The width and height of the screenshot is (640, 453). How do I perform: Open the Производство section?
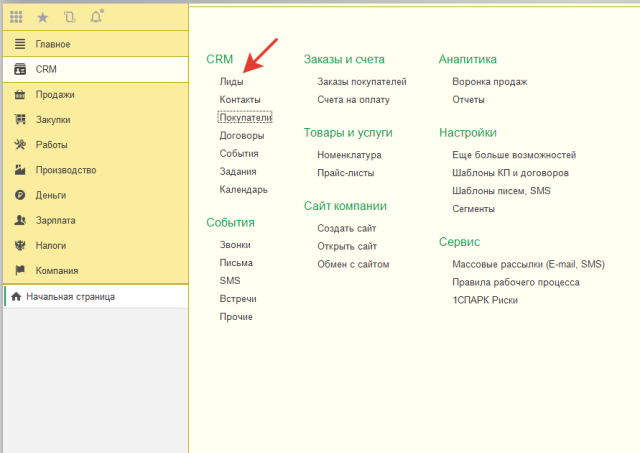[96, 170]
